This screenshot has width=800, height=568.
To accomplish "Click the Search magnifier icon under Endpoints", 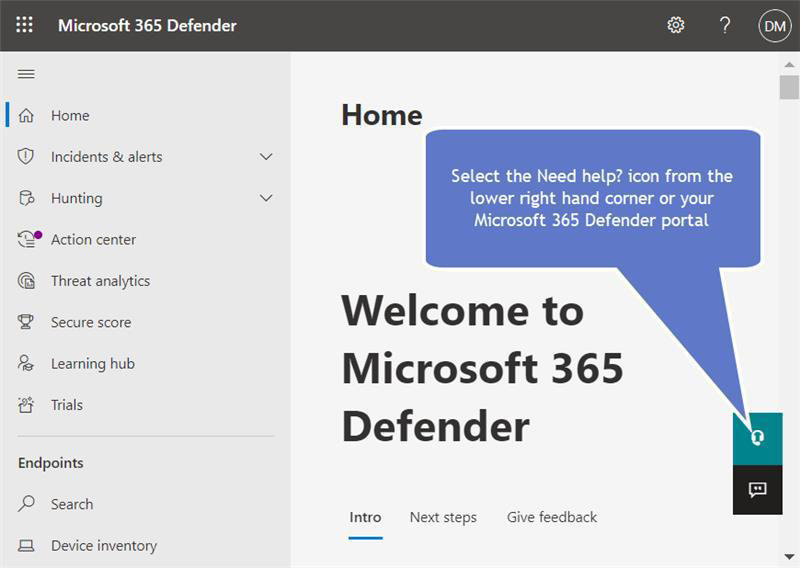I will tap(27, 504).
